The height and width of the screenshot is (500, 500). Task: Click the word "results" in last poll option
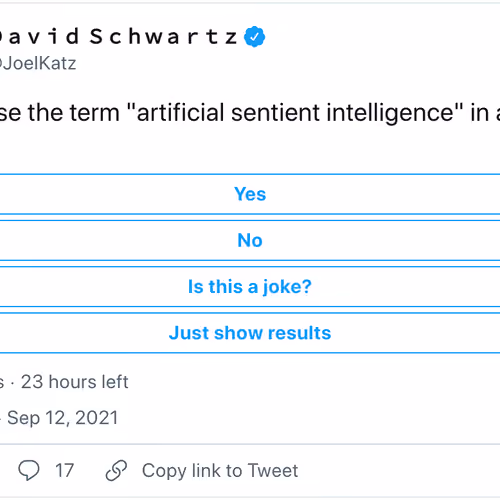(299, 333)
